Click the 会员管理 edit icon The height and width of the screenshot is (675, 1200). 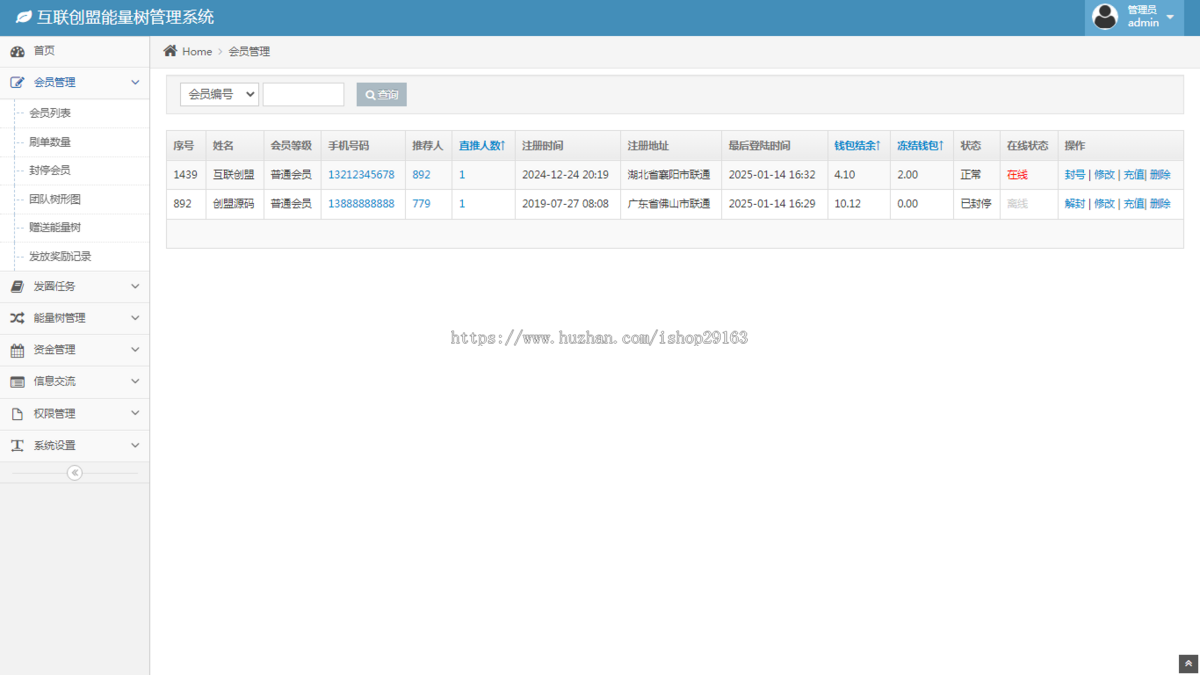pos(17,83)
